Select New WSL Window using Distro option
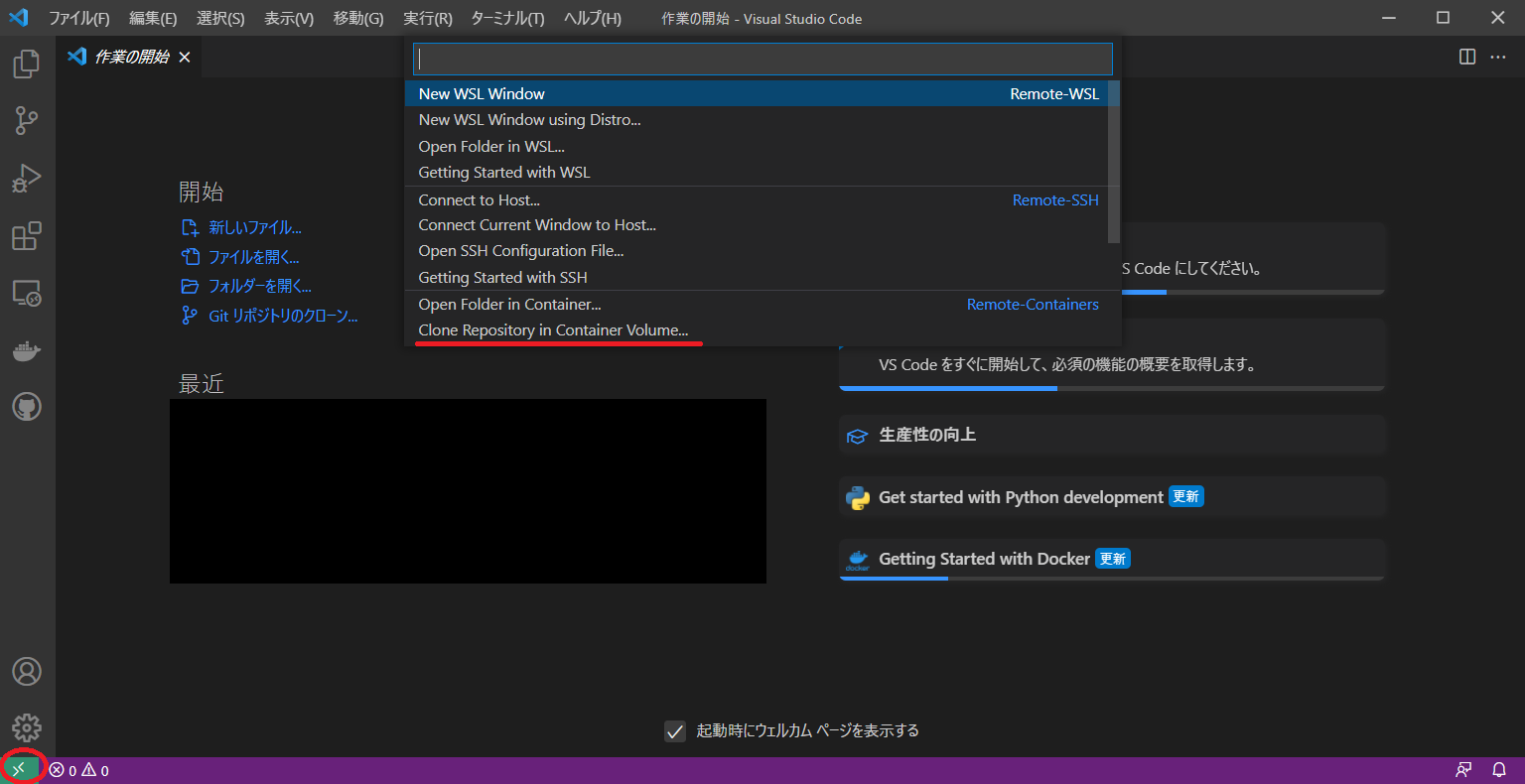This screenshot has width=1525, height=784. 529,119
